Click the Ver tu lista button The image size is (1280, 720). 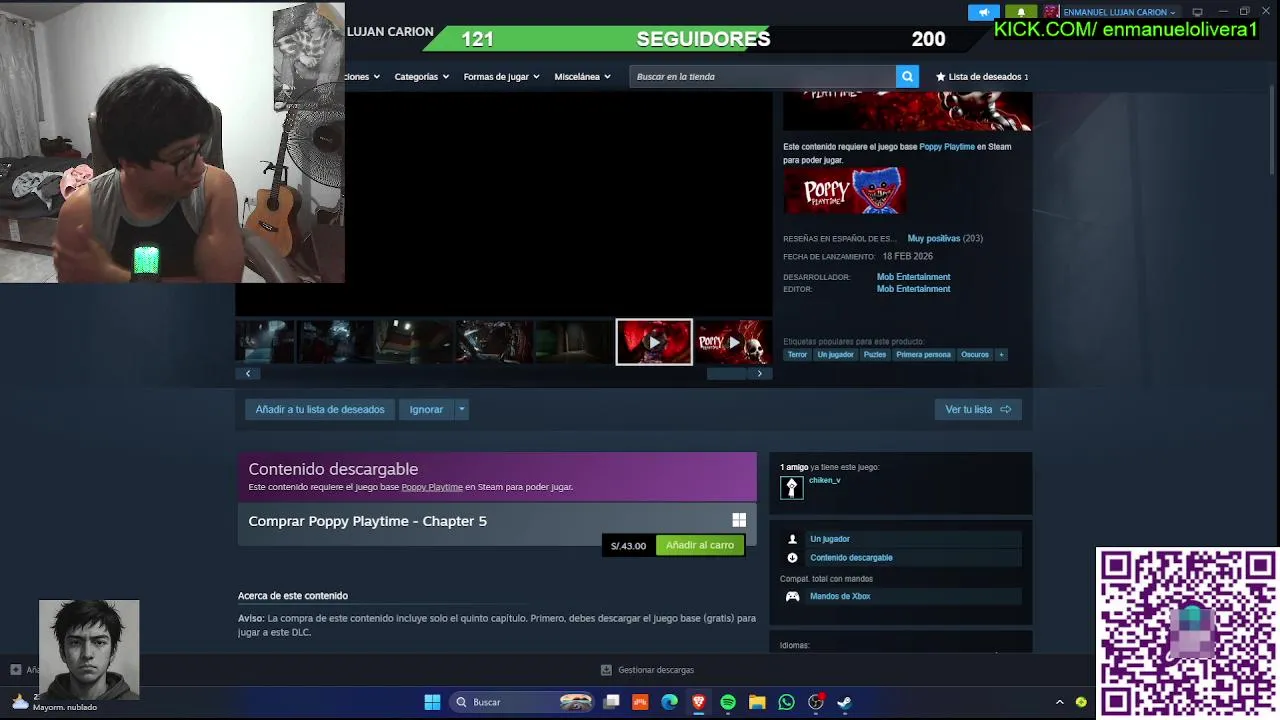[x=978, y=409]
